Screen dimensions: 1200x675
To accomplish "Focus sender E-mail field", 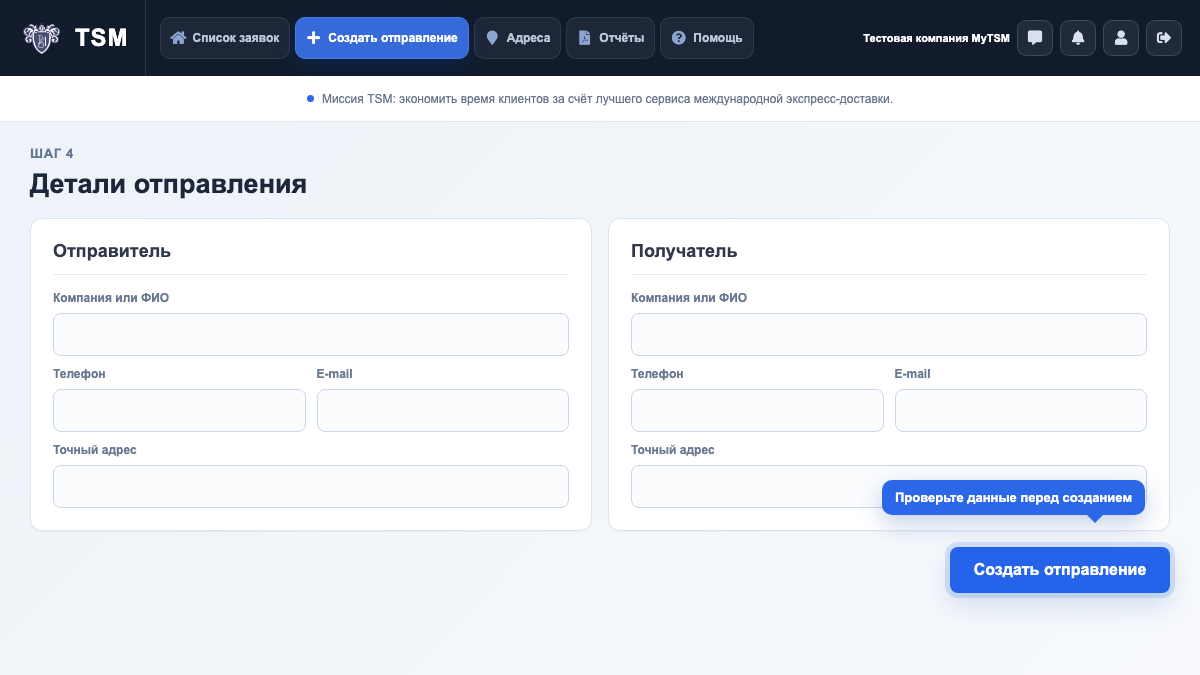I will 443,410.
